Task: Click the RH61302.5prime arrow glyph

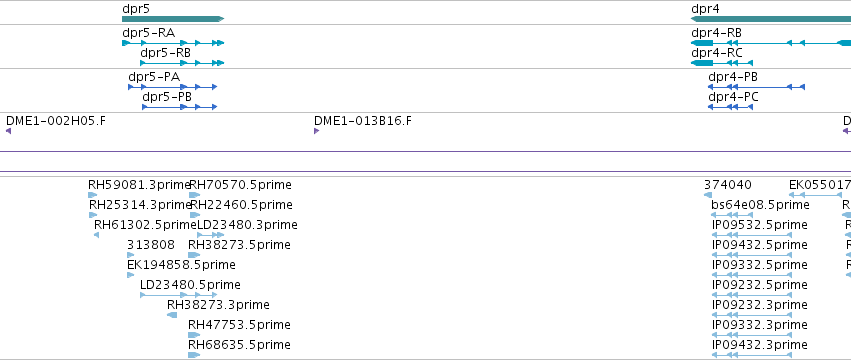Action: [97, 235]
